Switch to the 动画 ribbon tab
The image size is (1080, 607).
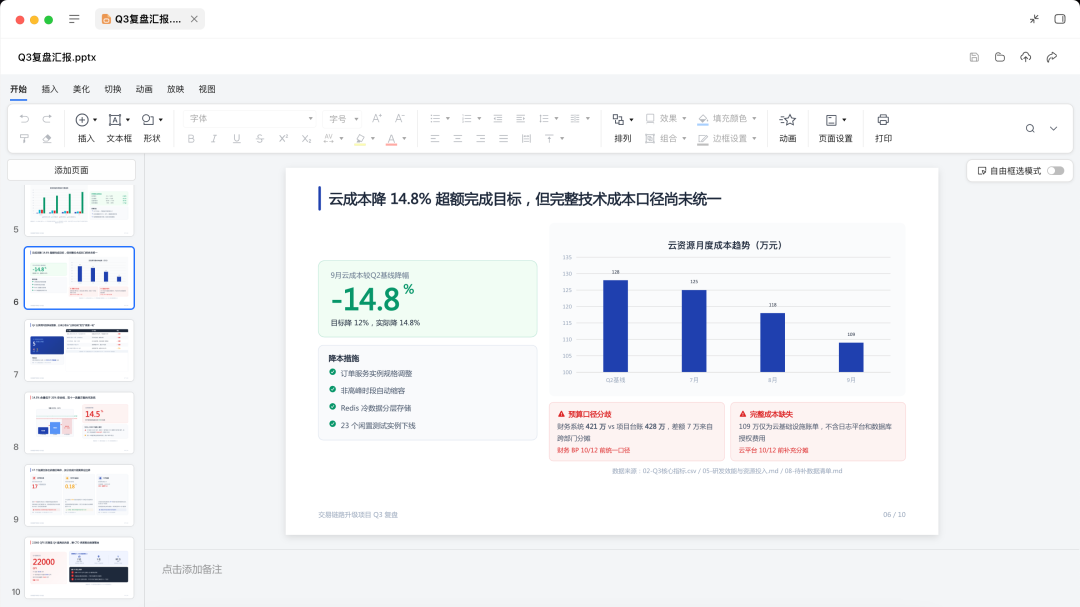(x=144, y=89)
